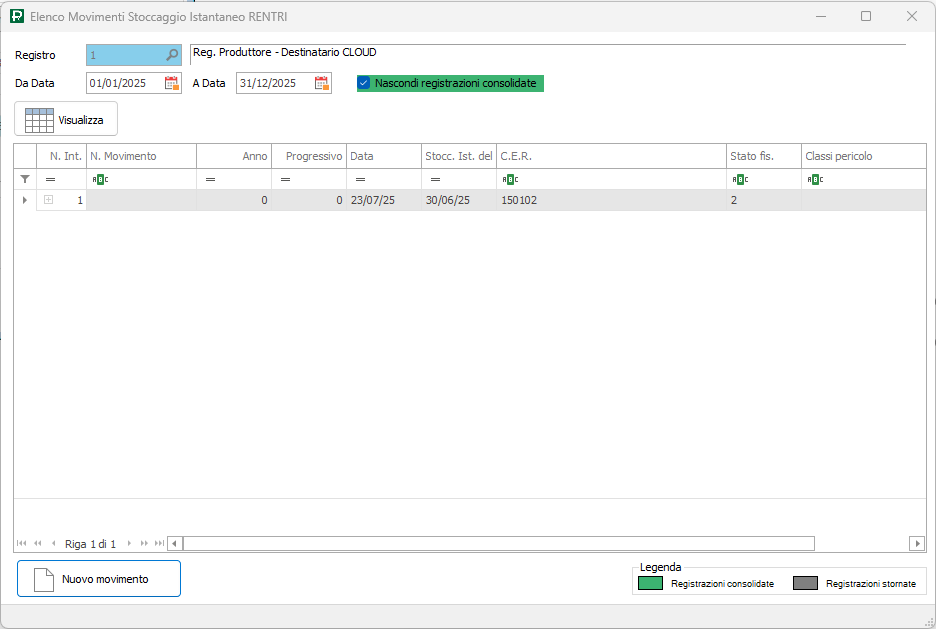Click the Anno column equals filter operator
Viewport: 936px width, 629px height.
[x=210, y=179]
